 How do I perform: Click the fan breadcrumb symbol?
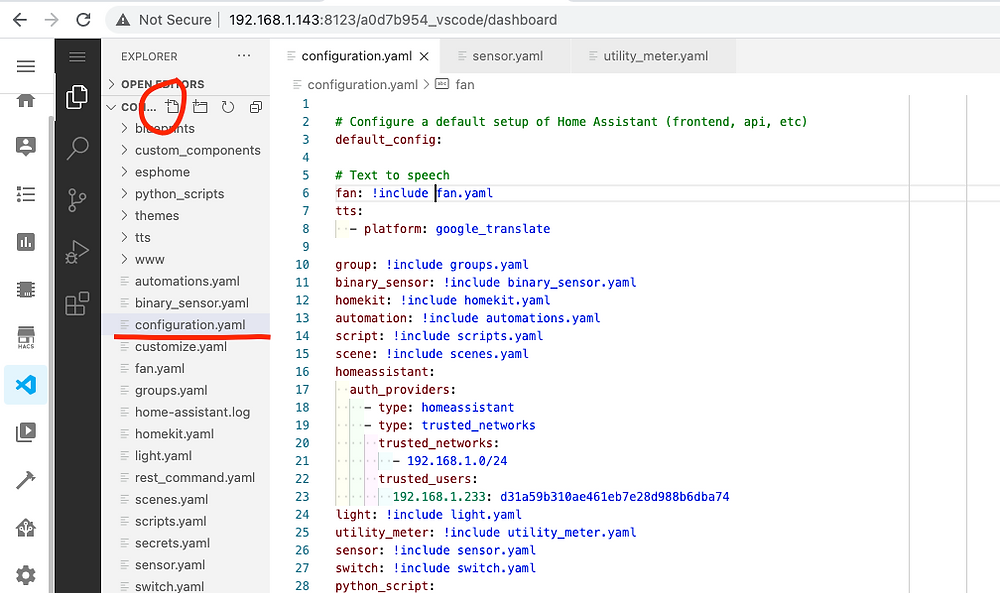(465, 85)
